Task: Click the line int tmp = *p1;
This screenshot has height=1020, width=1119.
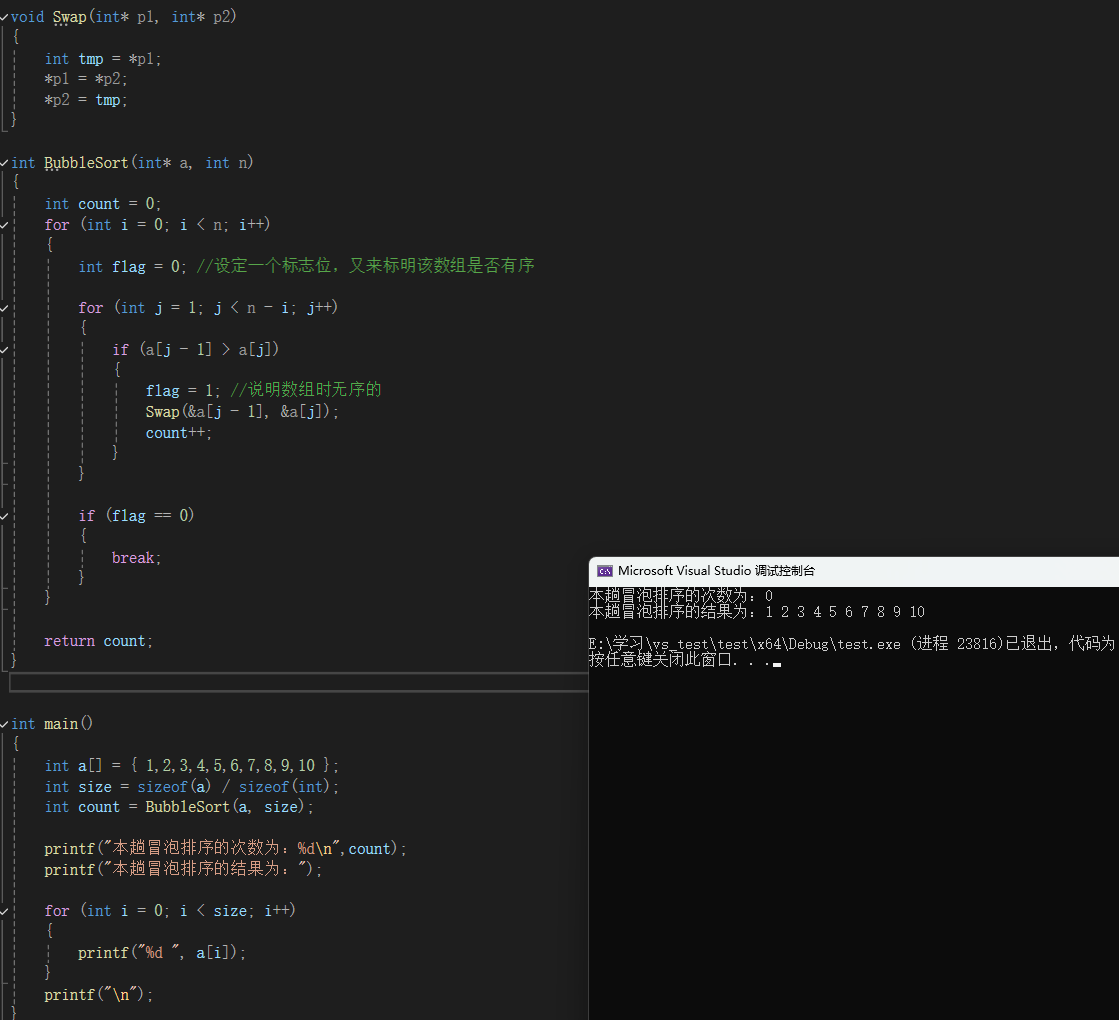Action: (103, 59)
